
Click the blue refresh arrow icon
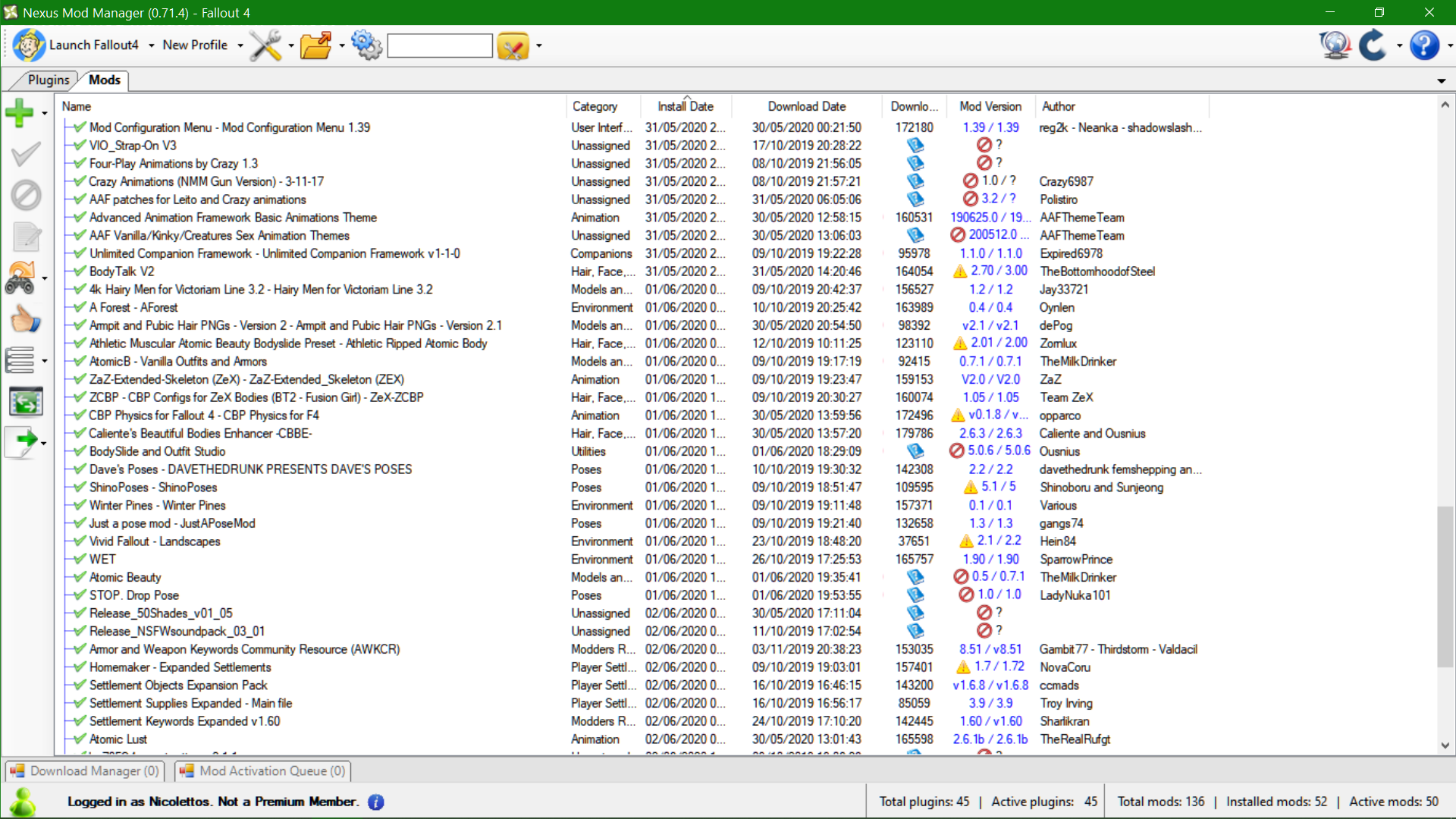coord(1373,45)
